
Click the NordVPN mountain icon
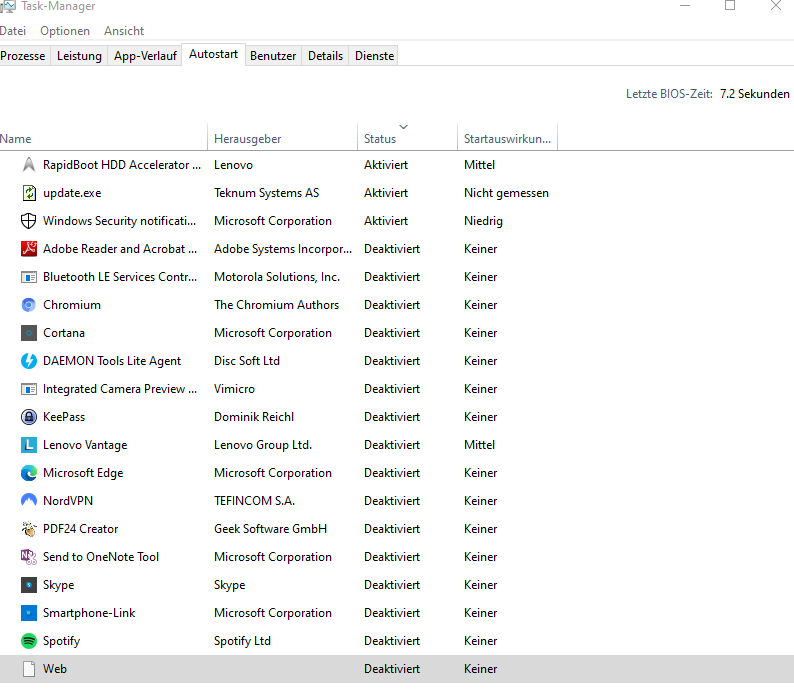[29, 501]
